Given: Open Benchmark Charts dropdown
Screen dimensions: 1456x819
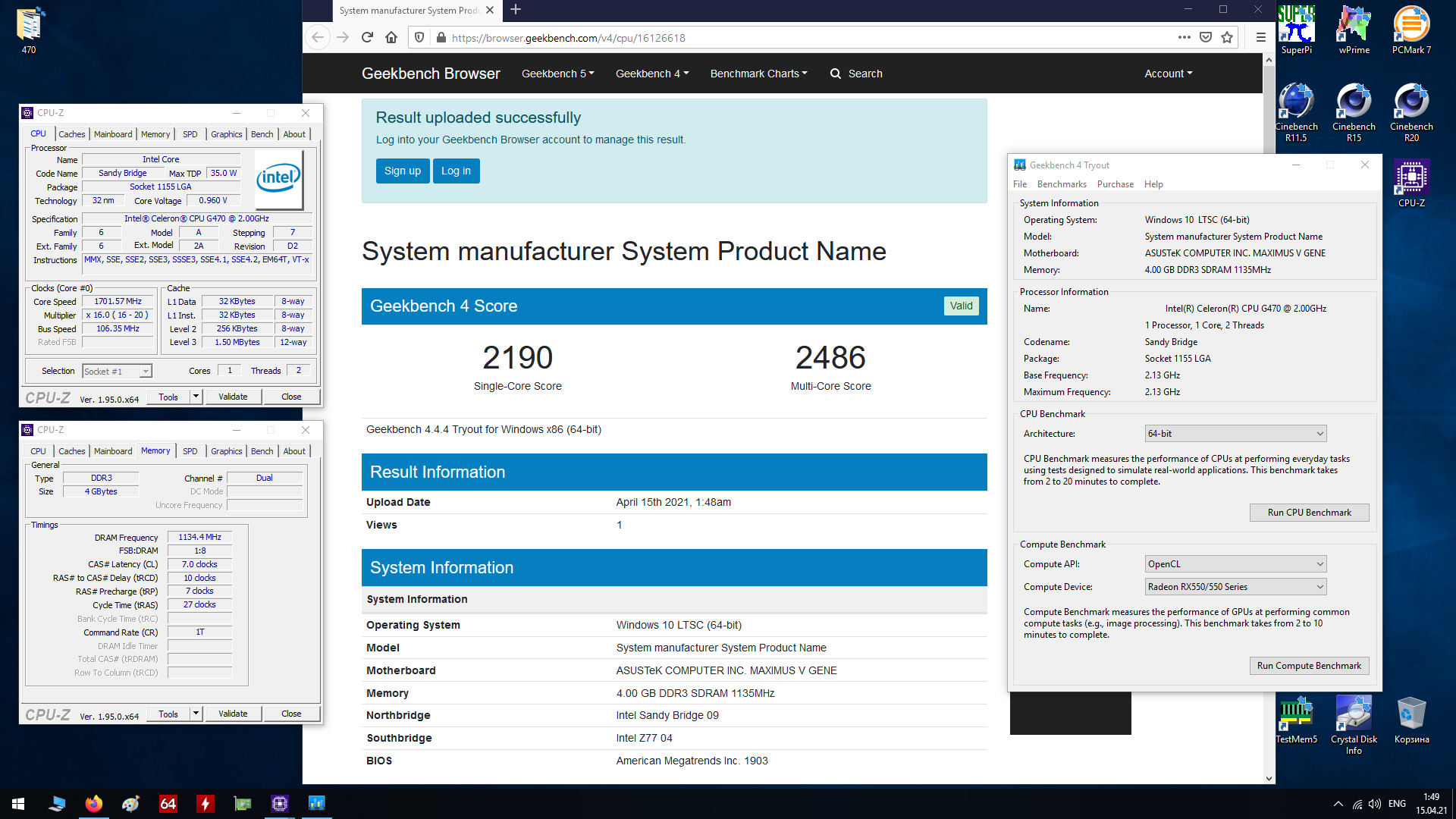Looking at the screenshot, I should (758, 74).
